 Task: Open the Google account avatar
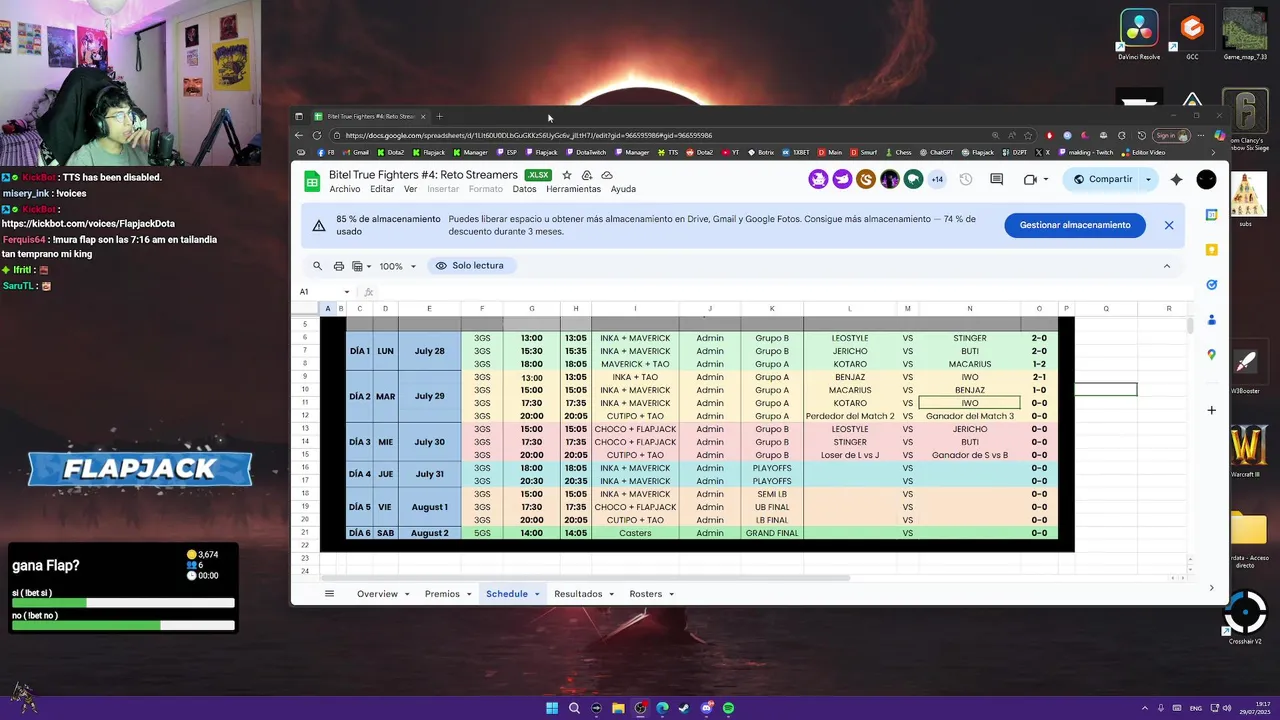pos(1207,180)
